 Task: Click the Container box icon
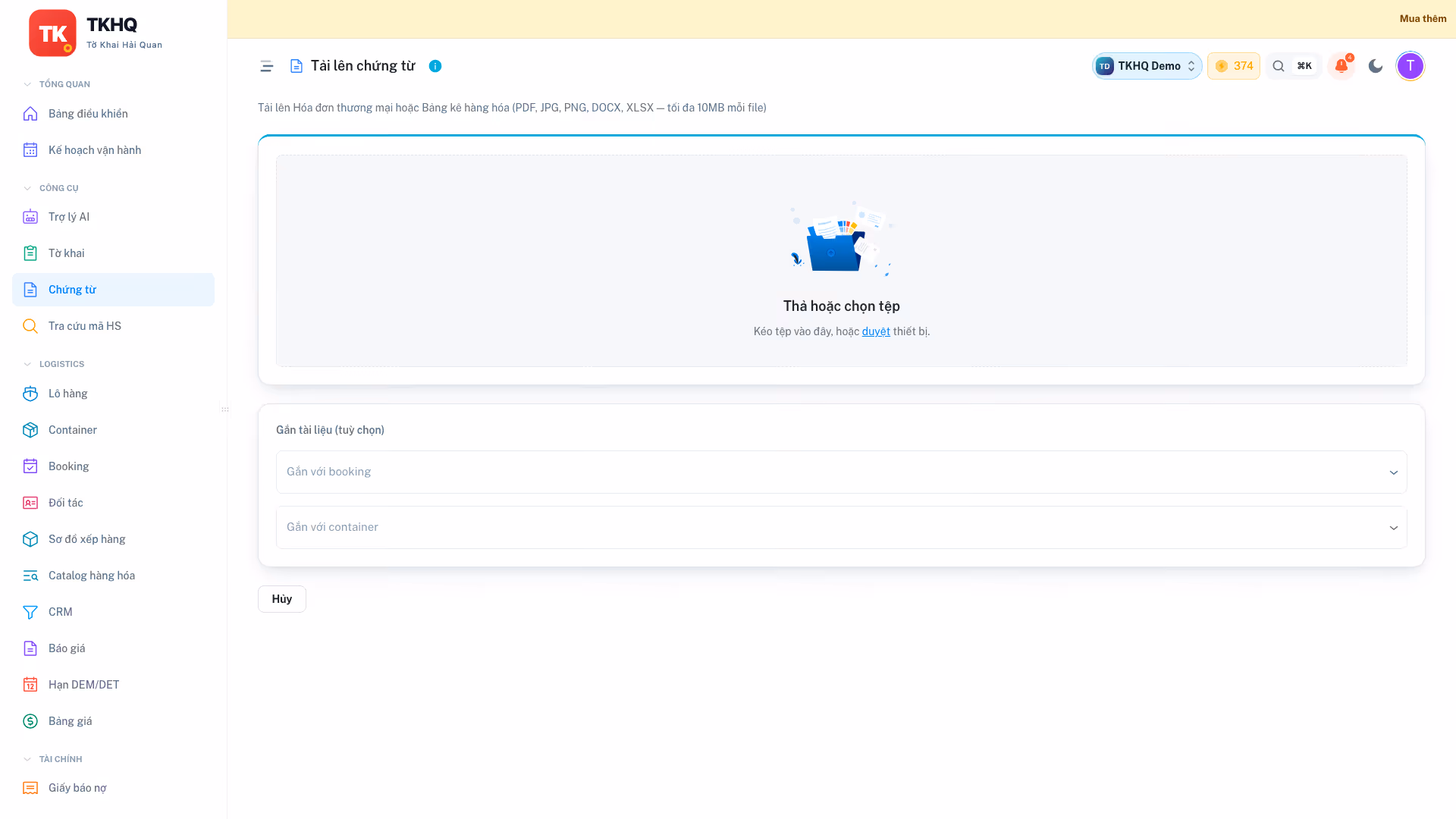30,430
